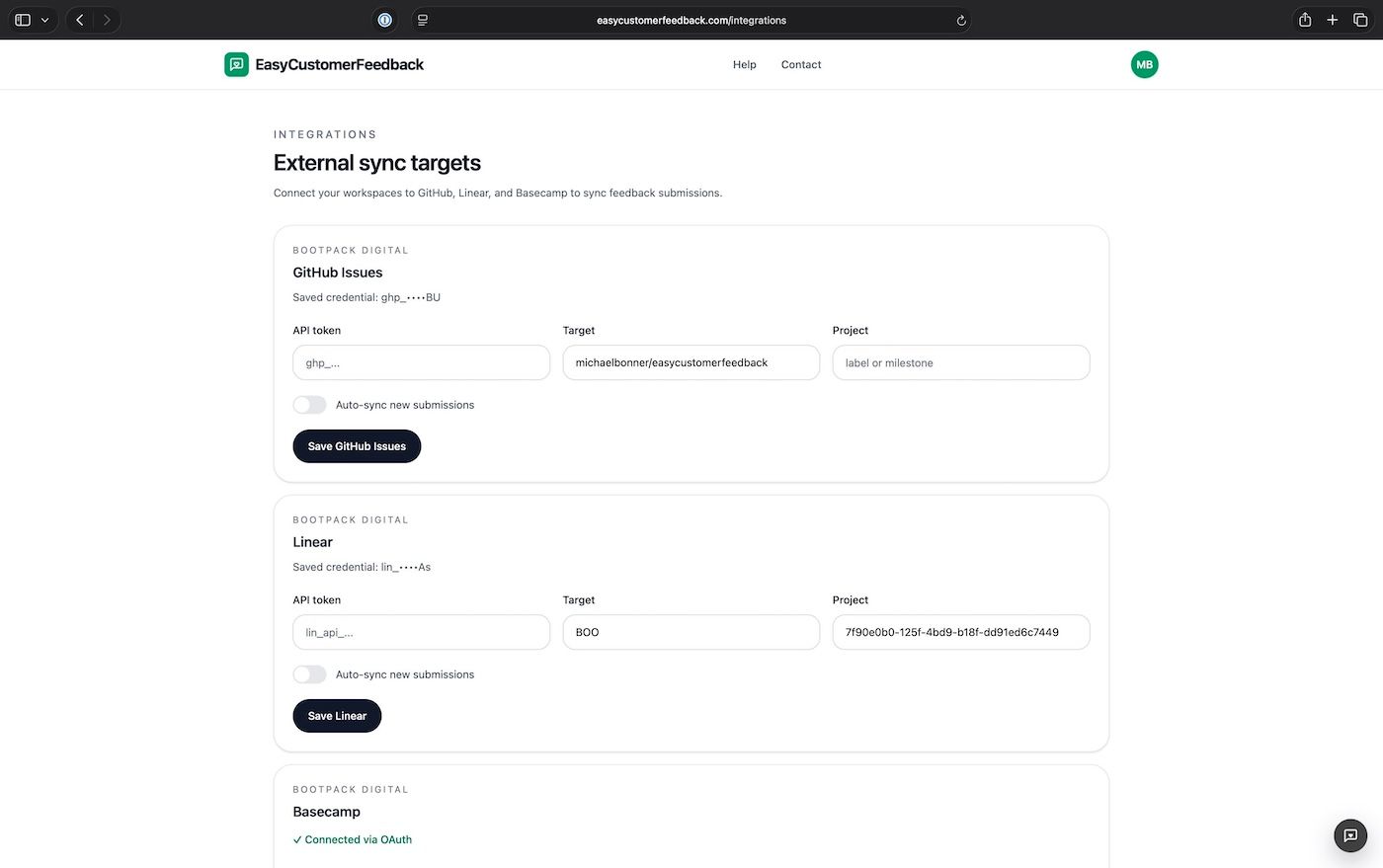Expand the sidebar options chevron dropdown
The height and width of the screenshot is (868, 1383).
[x=44, y=19]
